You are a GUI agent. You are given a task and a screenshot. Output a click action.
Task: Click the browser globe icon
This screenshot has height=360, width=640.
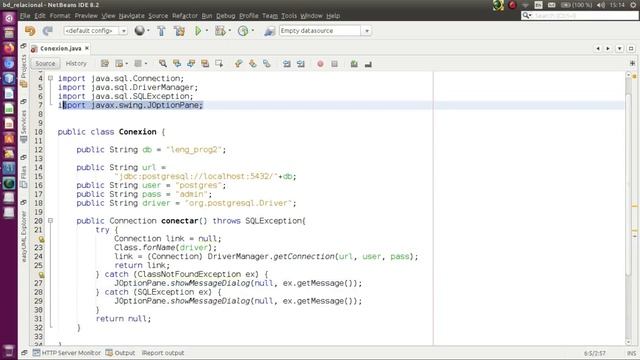tap(140, 31)
